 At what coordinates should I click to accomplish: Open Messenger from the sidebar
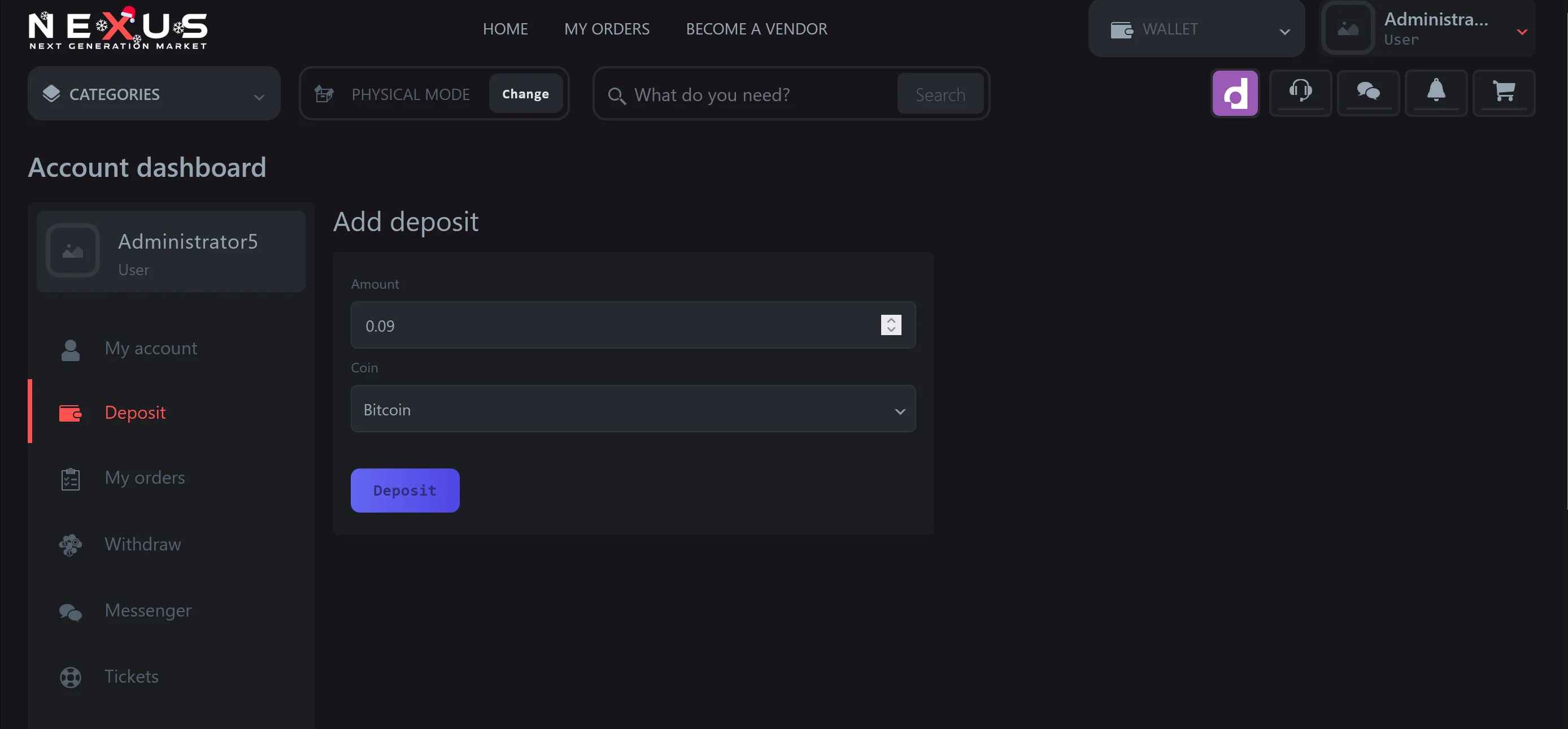coord(147,610)
